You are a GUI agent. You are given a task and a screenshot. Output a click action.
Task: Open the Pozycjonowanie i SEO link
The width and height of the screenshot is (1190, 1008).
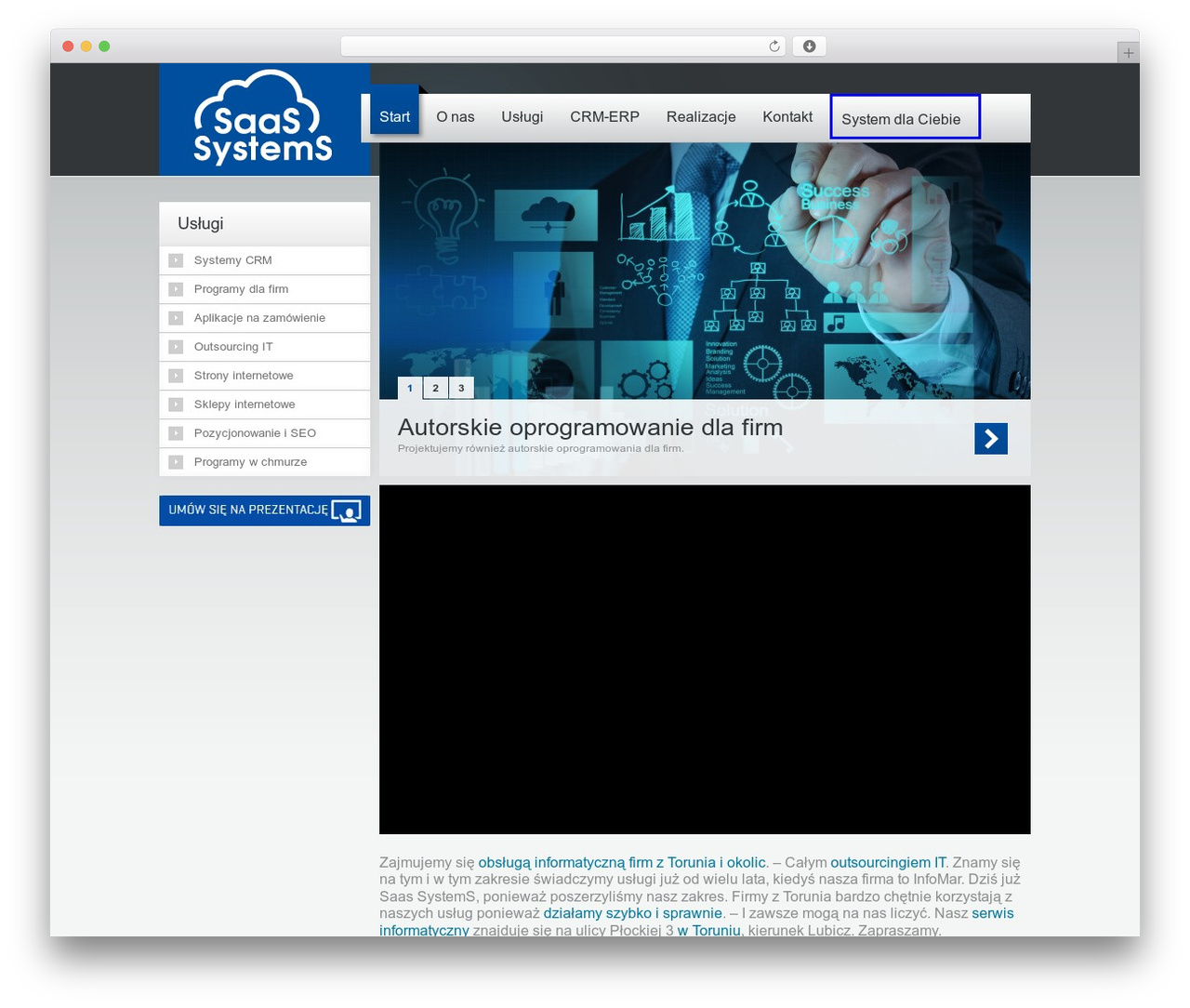255,433
